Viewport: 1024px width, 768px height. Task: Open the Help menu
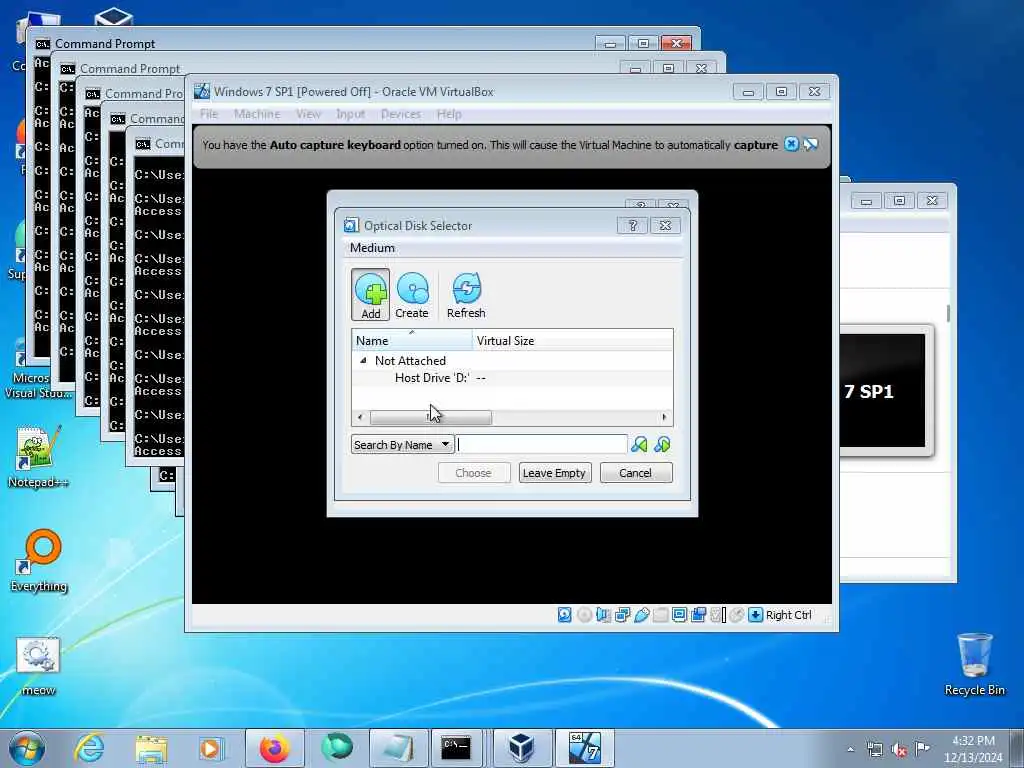(x=449, y=114)
